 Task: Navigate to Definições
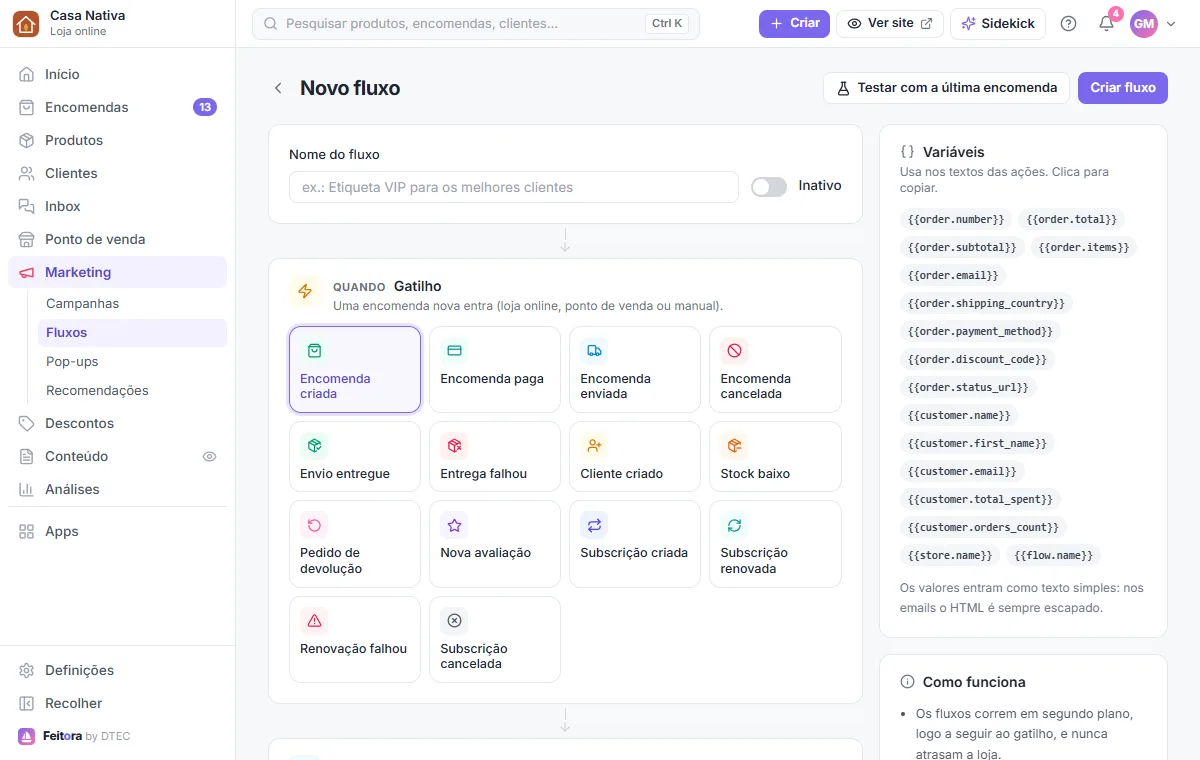[118, 670]
